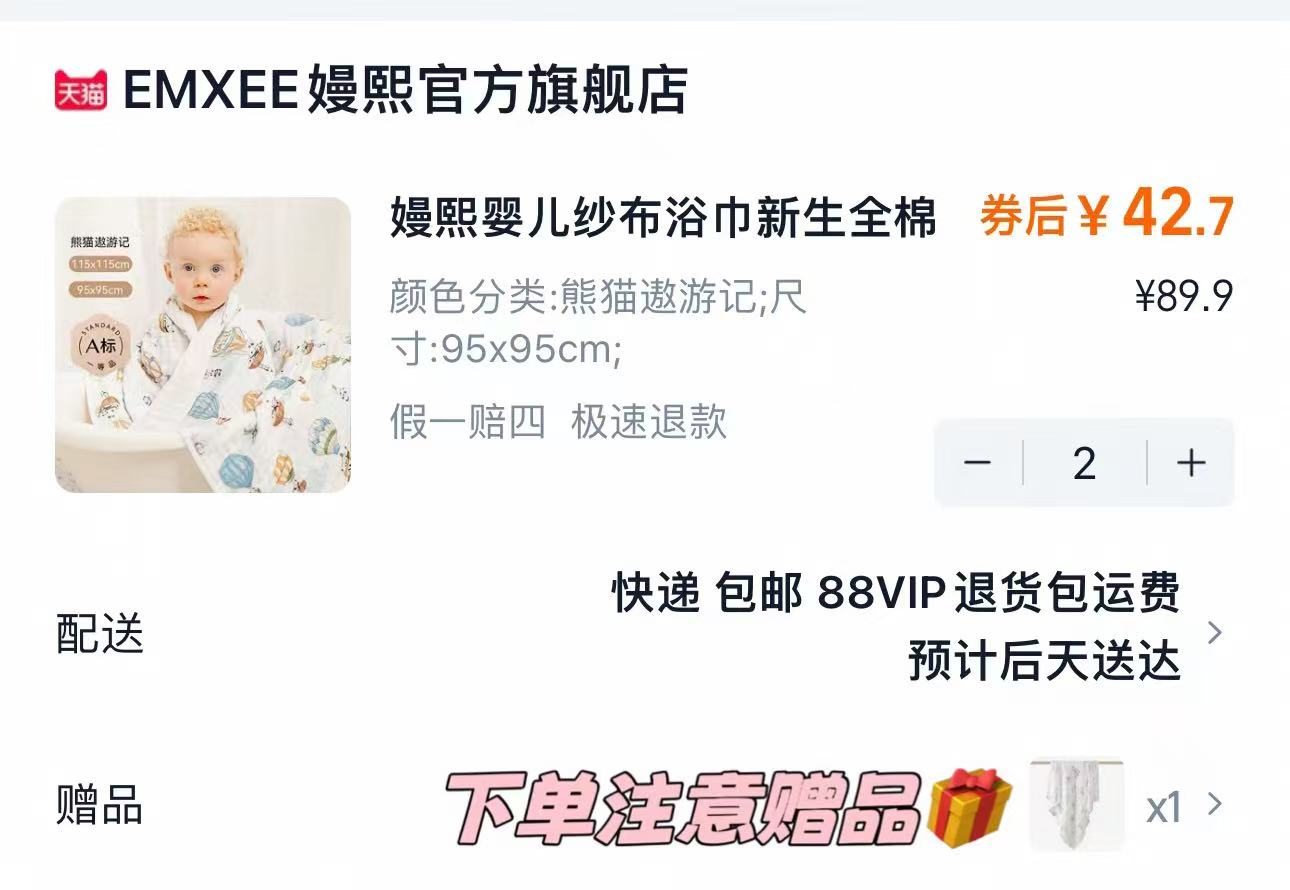This screenshot has width=1290, height=890.
Task: Open the EMXEE嫚熙官方旗舰店 store page
Action: click(405, 91)
